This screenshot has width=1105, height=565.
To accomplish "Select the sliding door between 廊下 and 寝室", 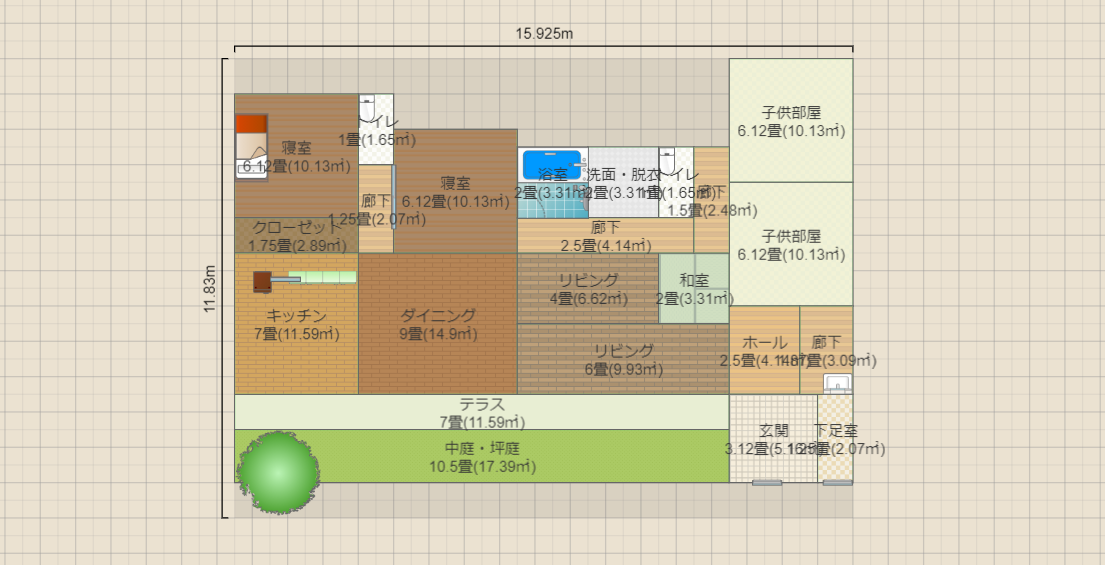I will pyautogui.click(x=393, y=197).
